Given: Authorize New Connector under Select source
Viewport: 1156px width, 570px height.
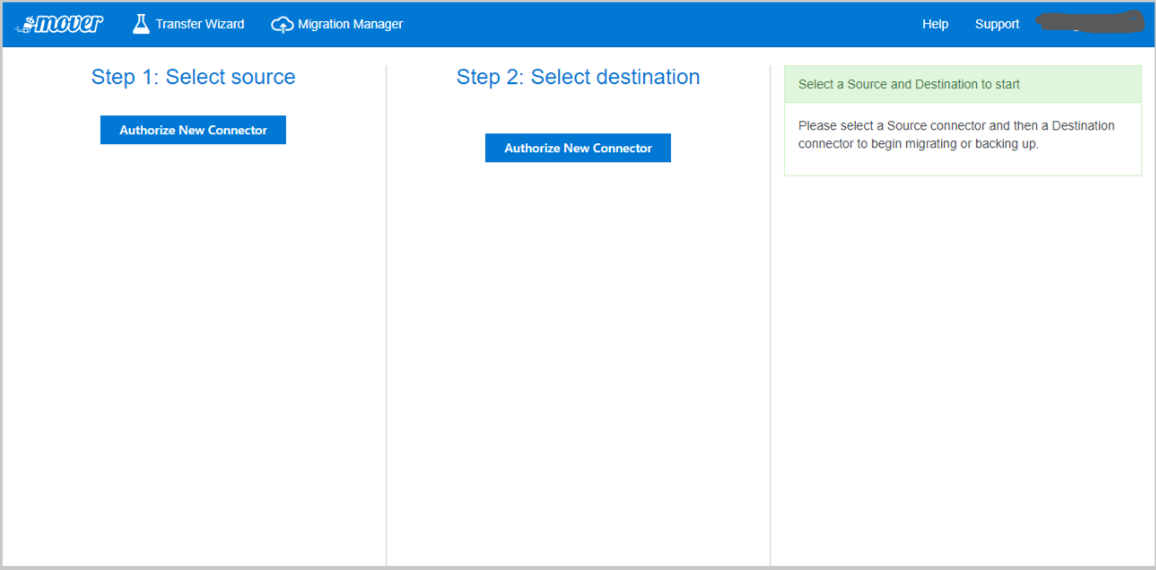Looking at the screenshot, I should 193,130.
